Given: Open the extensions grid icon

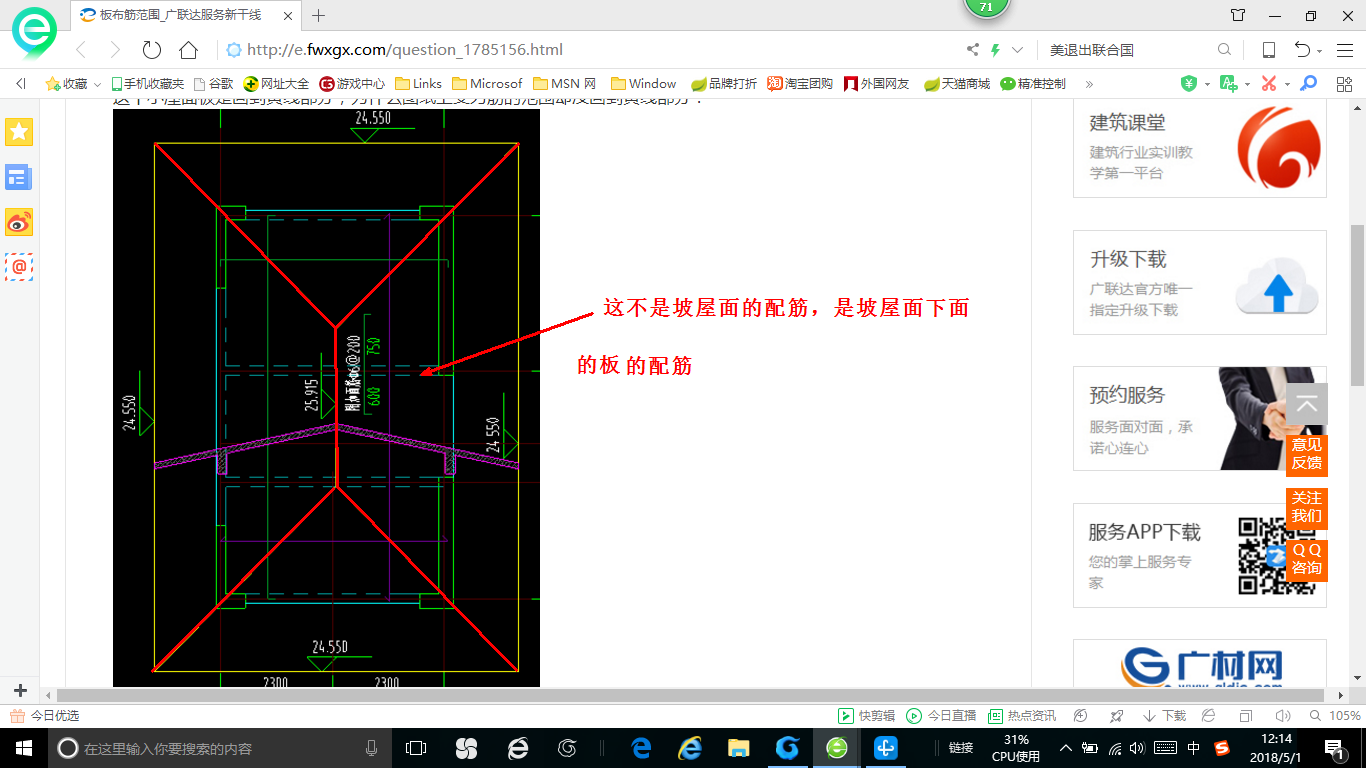Looking at the screenshot, I should tap(1343, 84).
